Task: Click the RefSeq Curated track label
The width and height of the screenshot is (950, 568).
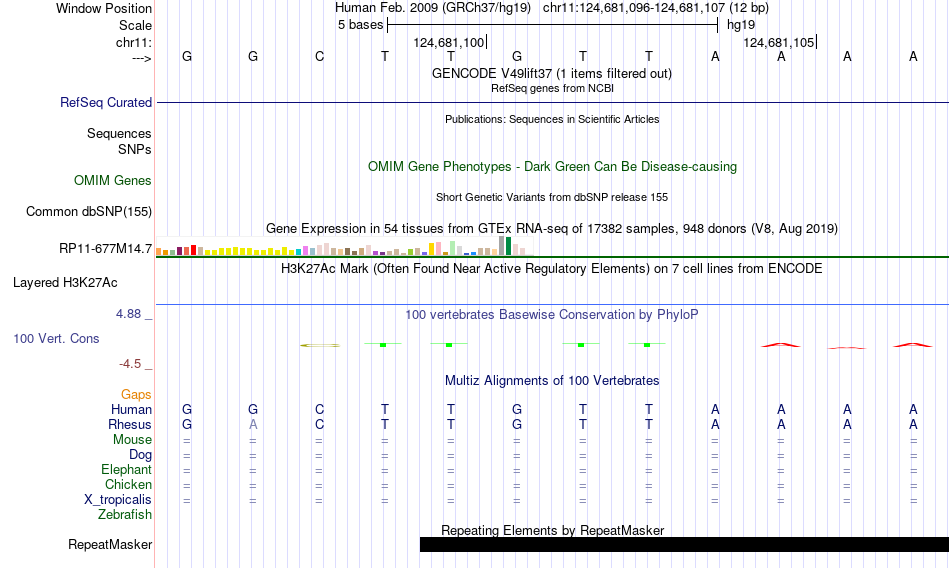Action: coord(105,102)
